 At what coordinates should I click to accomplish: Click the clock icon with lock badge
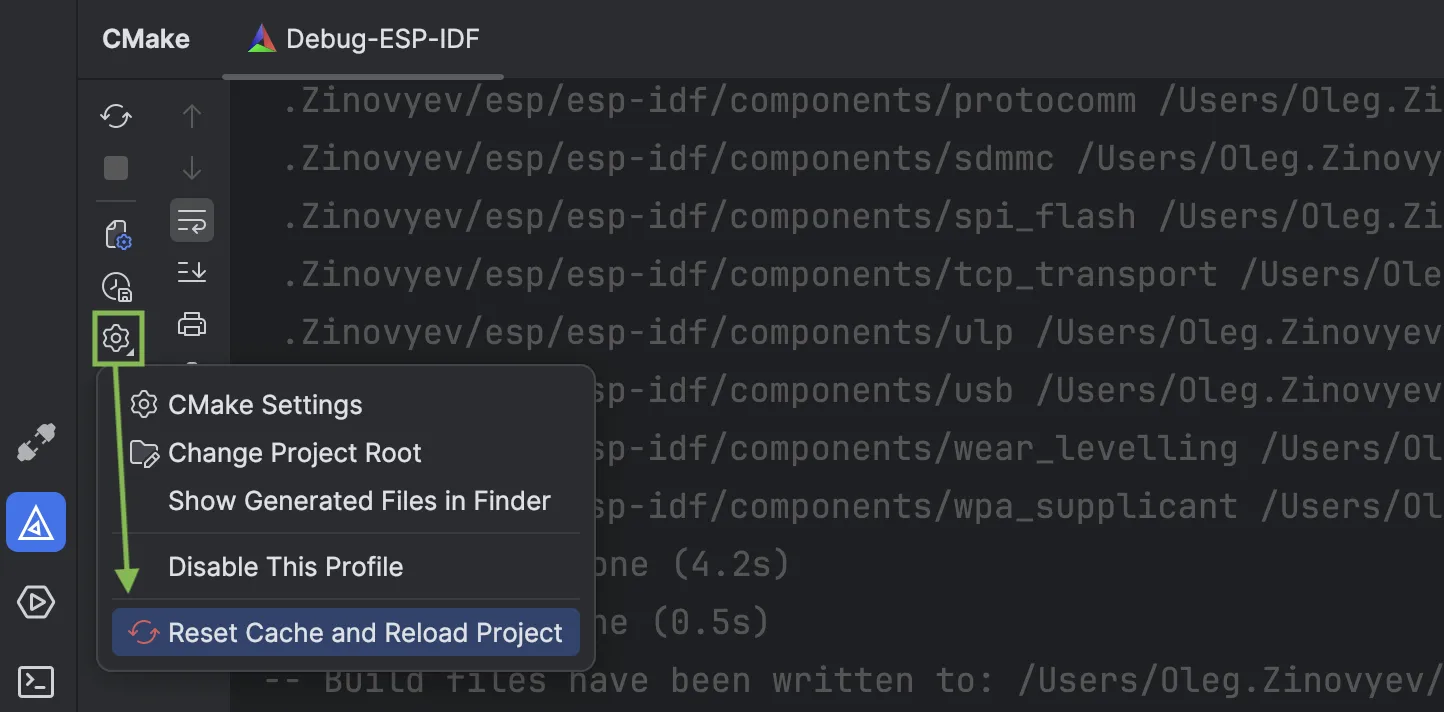click(x=117, y=287)
